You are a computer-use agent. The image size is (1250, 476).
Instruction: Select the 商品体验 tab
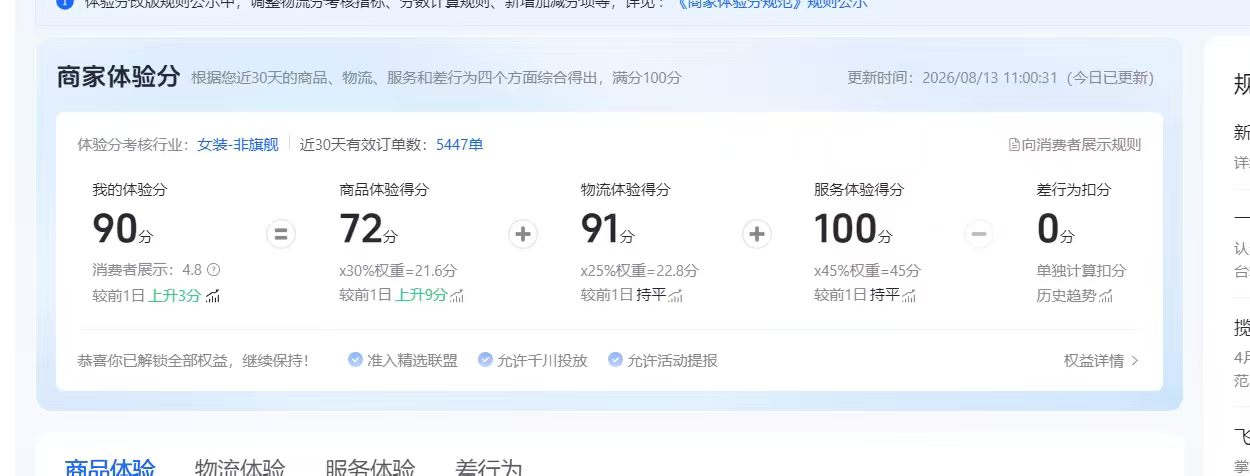point(110,468)
